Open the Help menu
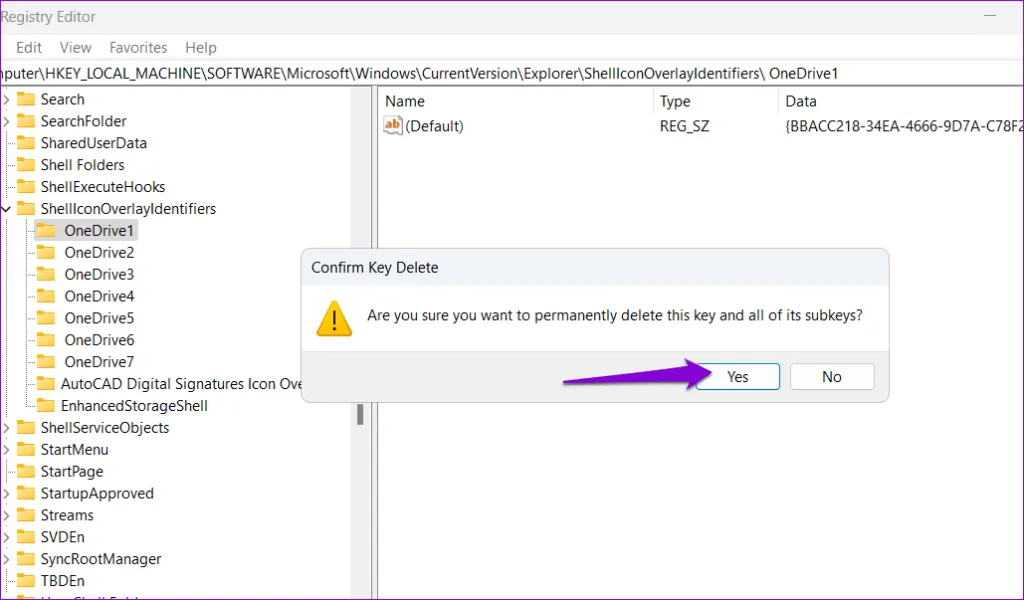 pyautogui.click(x=200, y=47)
